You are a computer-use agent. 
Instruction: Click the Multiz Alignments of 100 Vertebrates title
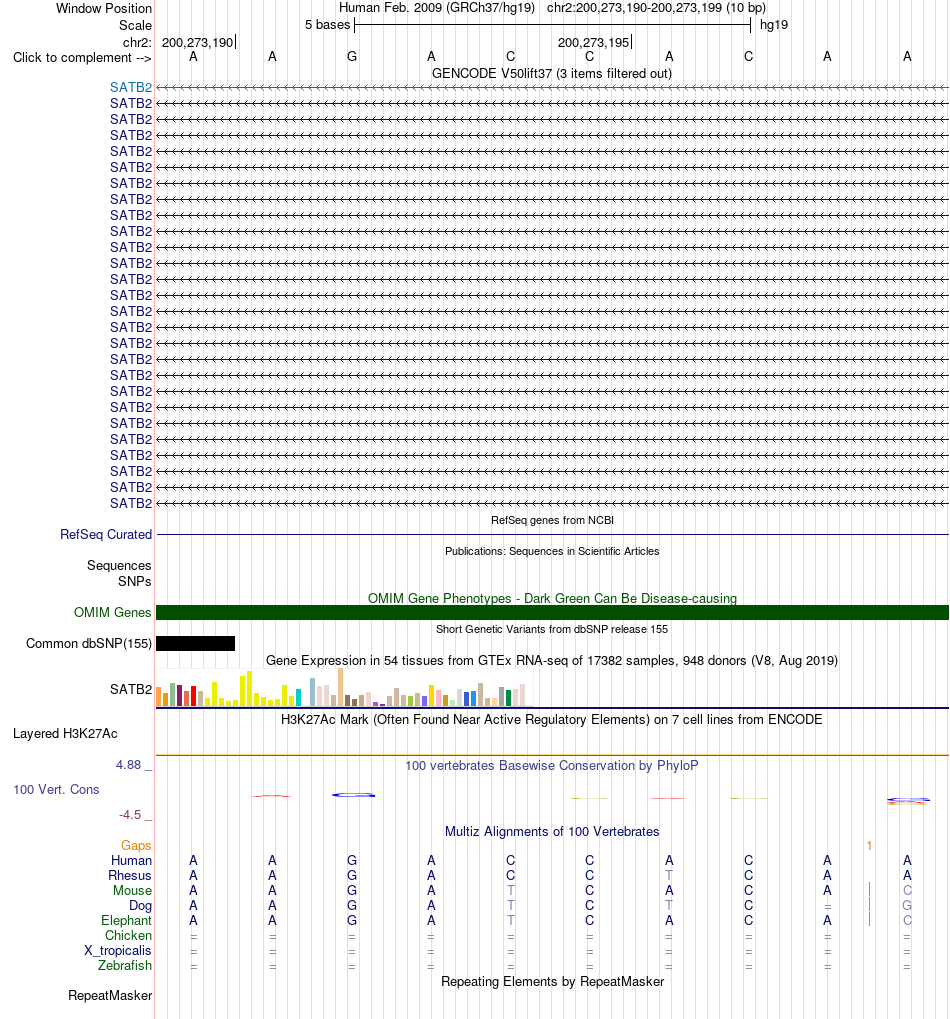[x=552, y=831]
